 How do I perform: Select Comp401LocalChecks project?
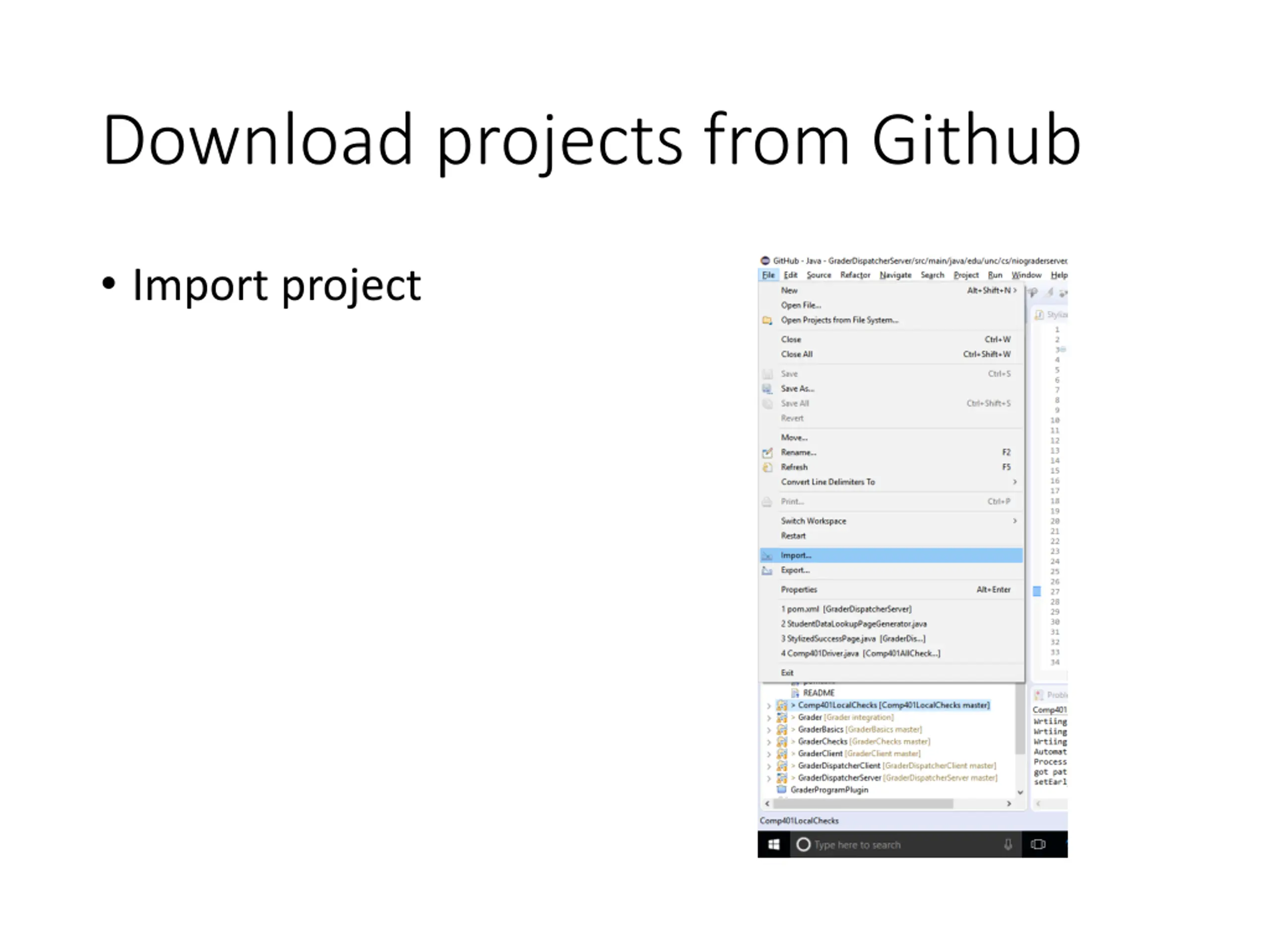[894, 705]
